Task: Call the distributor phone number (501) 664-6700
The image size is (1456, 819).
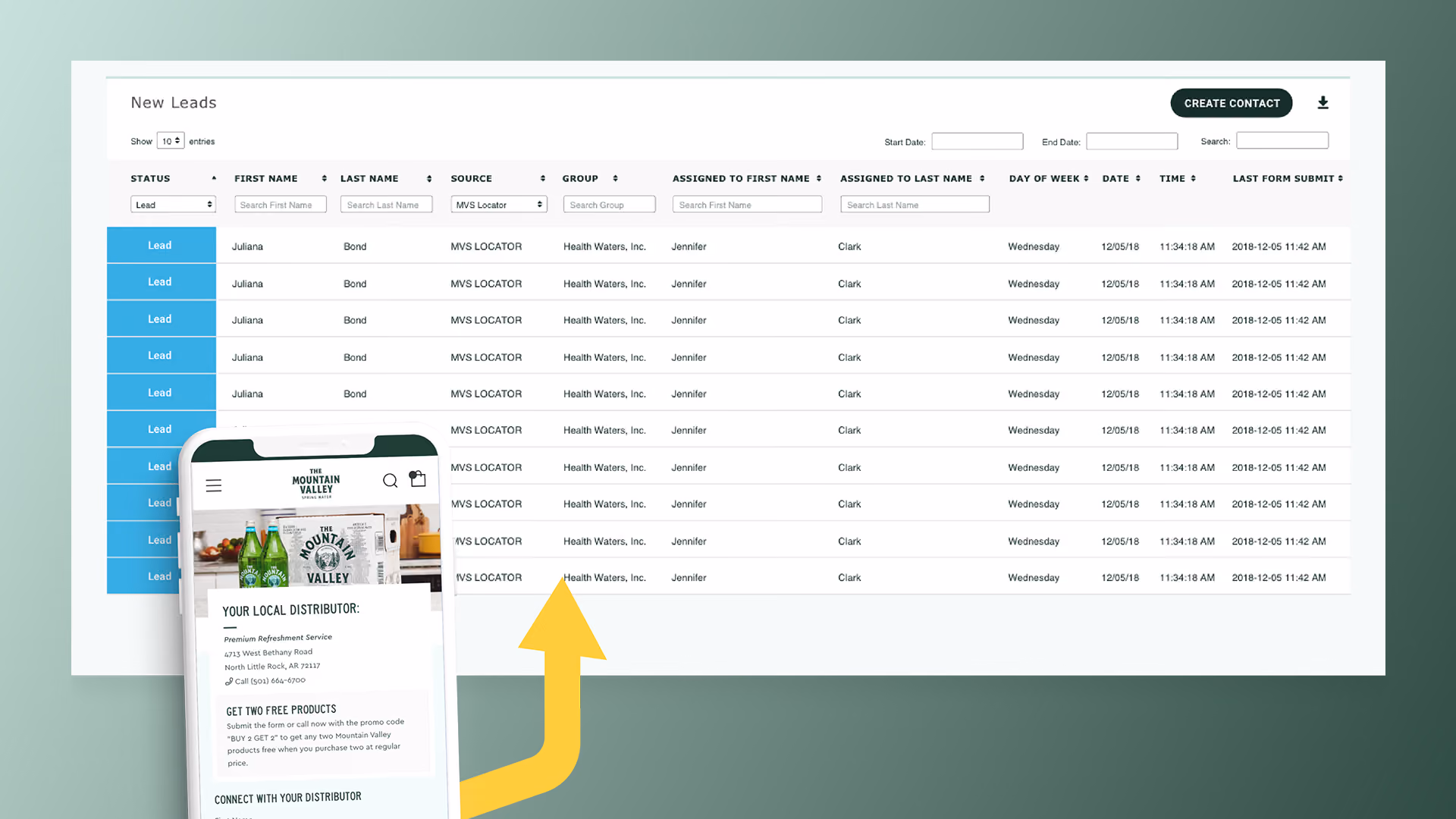Action: (x=265, y=681)
